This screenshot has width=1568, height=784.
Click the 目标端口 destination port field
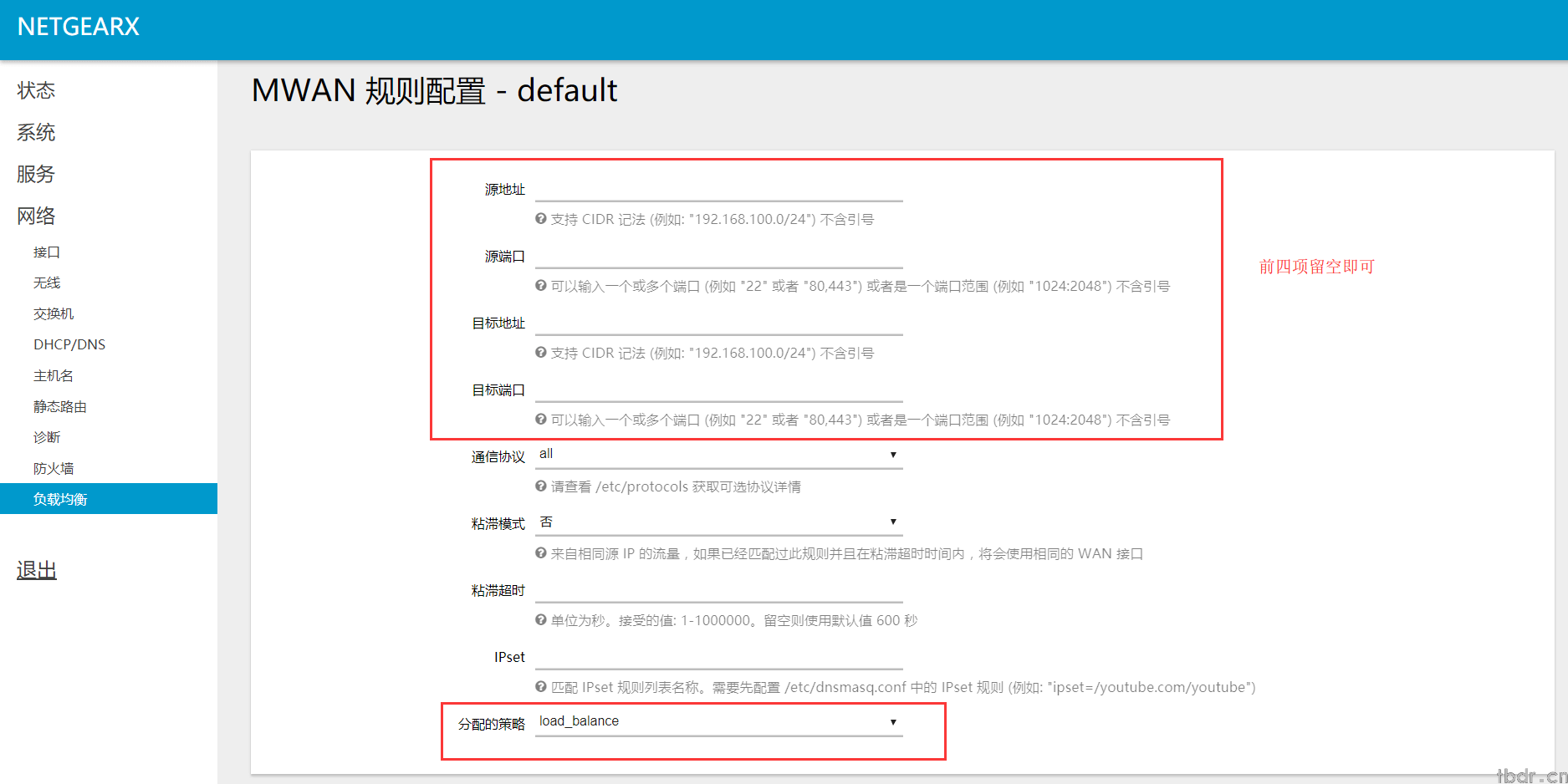tap(718, 389)
